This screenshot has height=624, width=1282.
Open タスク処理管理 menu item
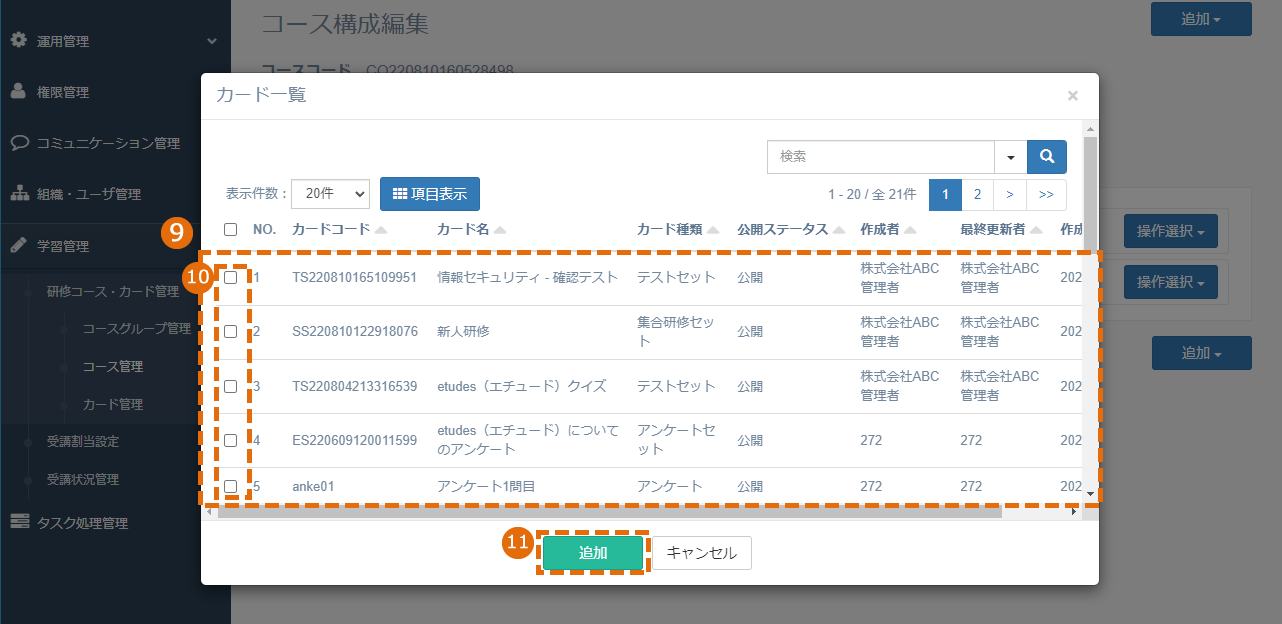[x=82, y=523]
